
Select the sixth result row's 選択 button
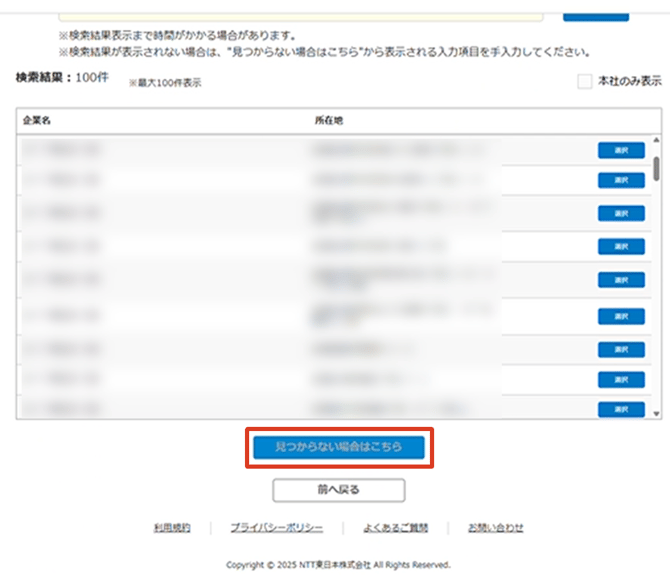coord(621,316)
